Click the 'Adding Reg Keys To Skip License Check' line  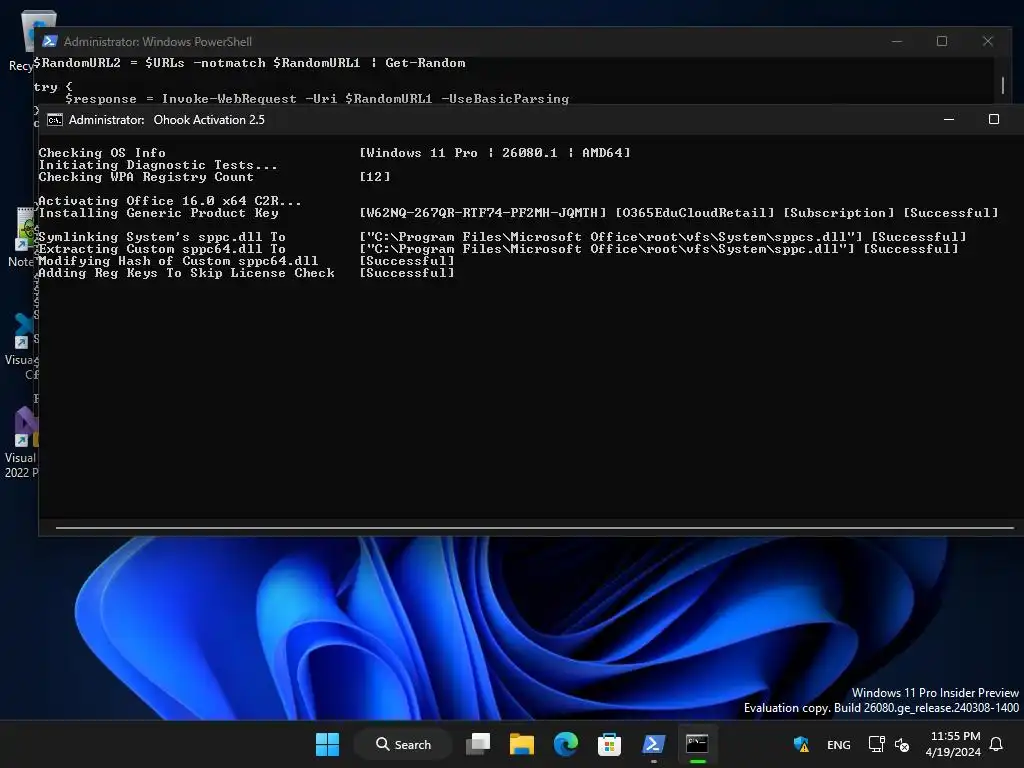[x=186, y=273]
